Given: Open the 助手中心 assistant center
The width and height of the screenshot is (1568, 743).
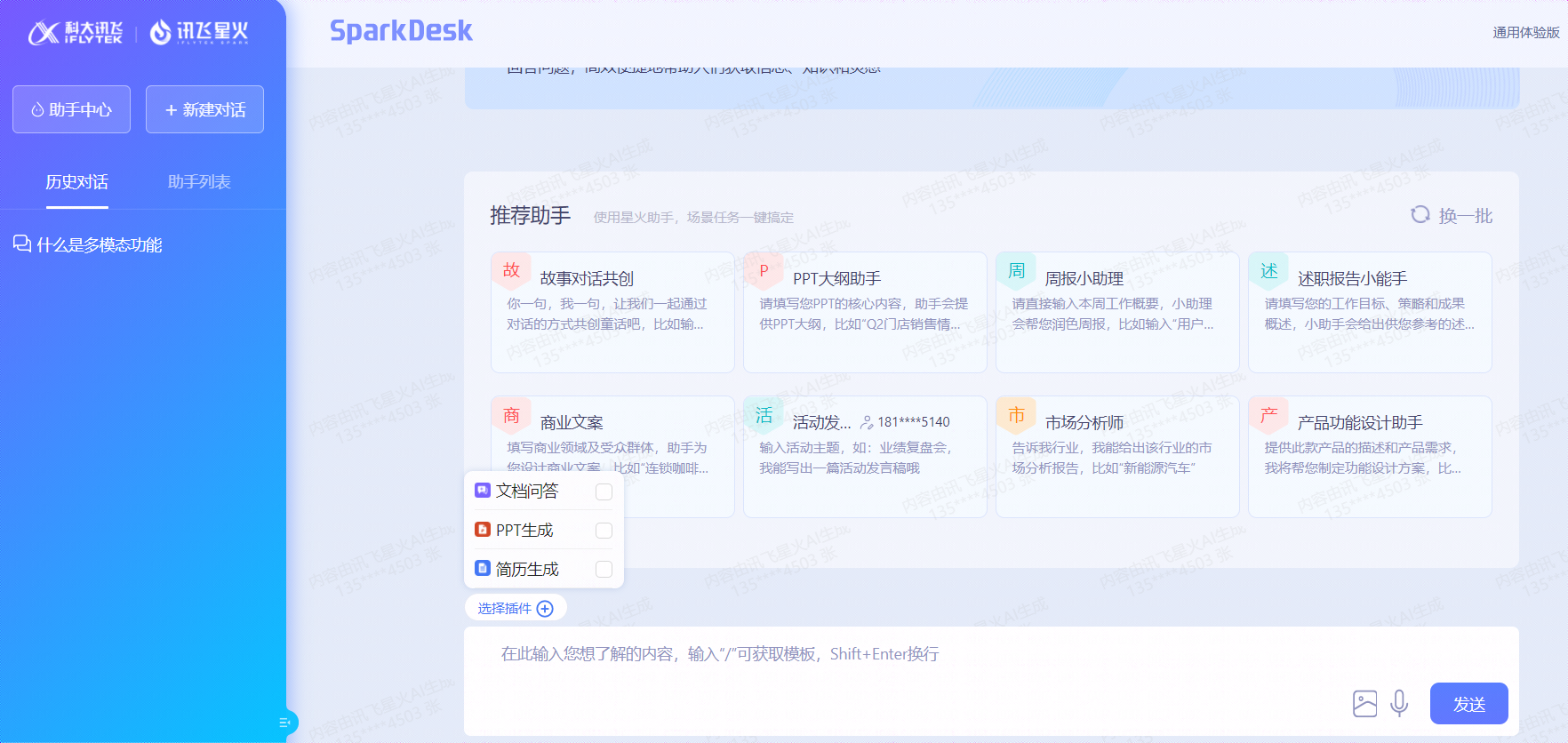Looking at the screenshot, I should (71, 109).
